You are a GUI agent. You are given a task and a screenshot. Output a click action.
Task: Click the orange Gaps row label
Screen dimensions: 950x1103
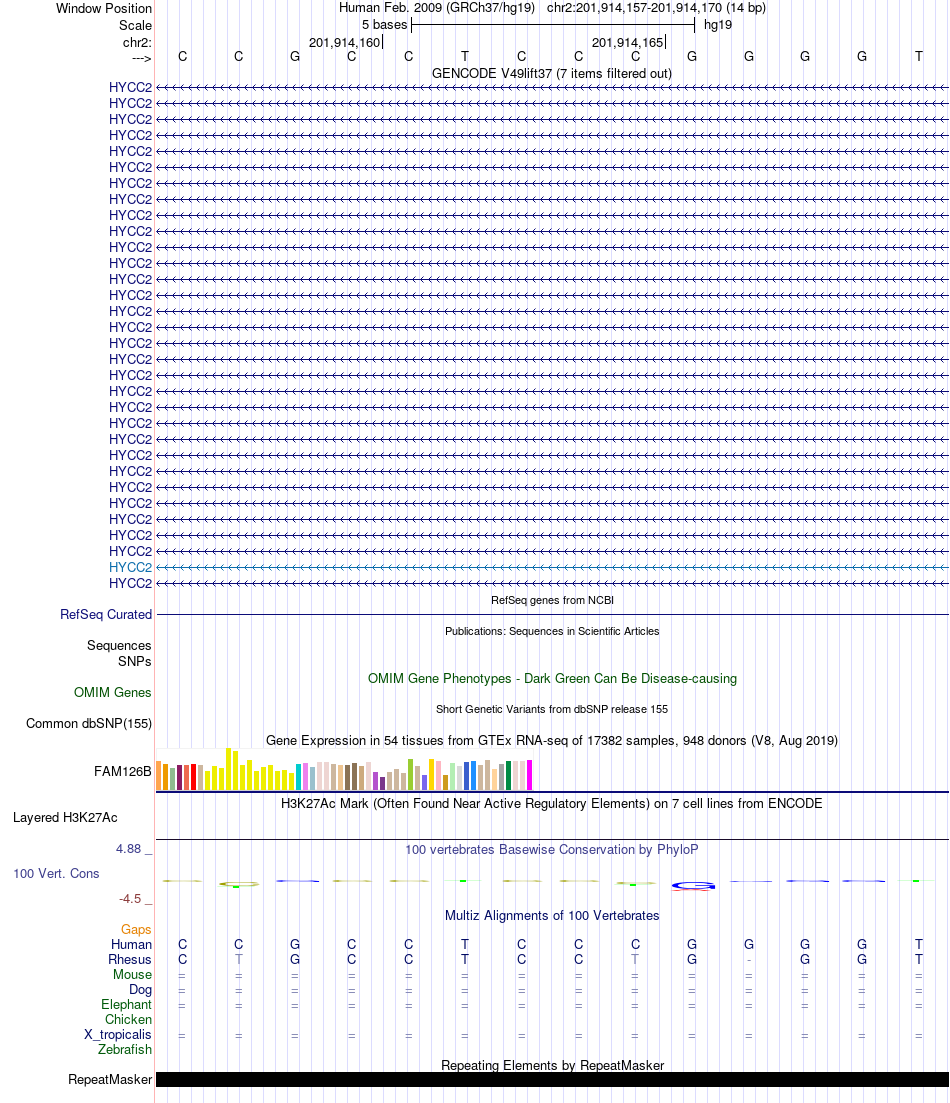tap(136, 929)
